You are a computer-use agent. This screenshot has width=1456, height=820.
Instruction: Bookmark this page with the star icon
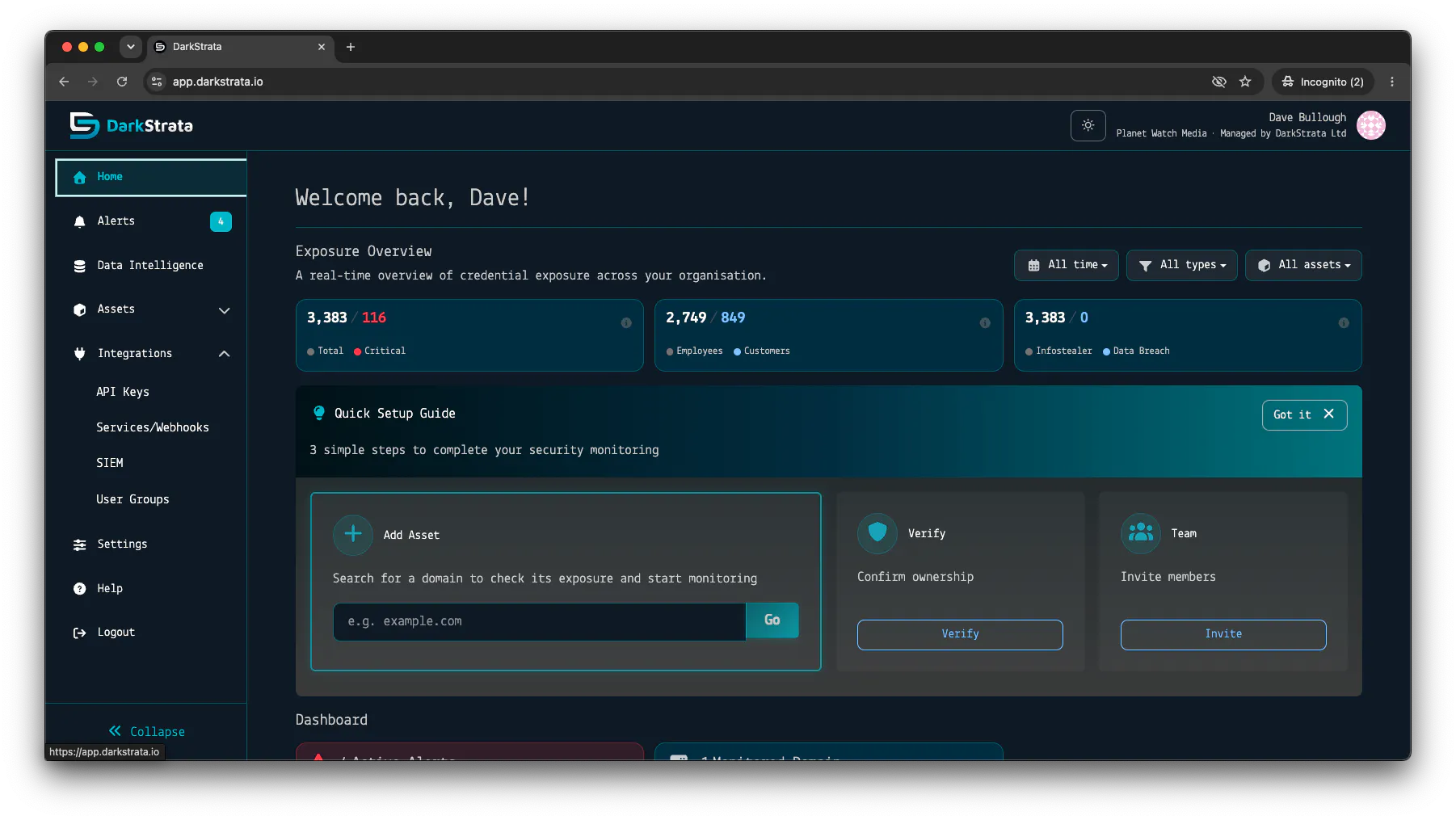click(x=1245, y=82)
